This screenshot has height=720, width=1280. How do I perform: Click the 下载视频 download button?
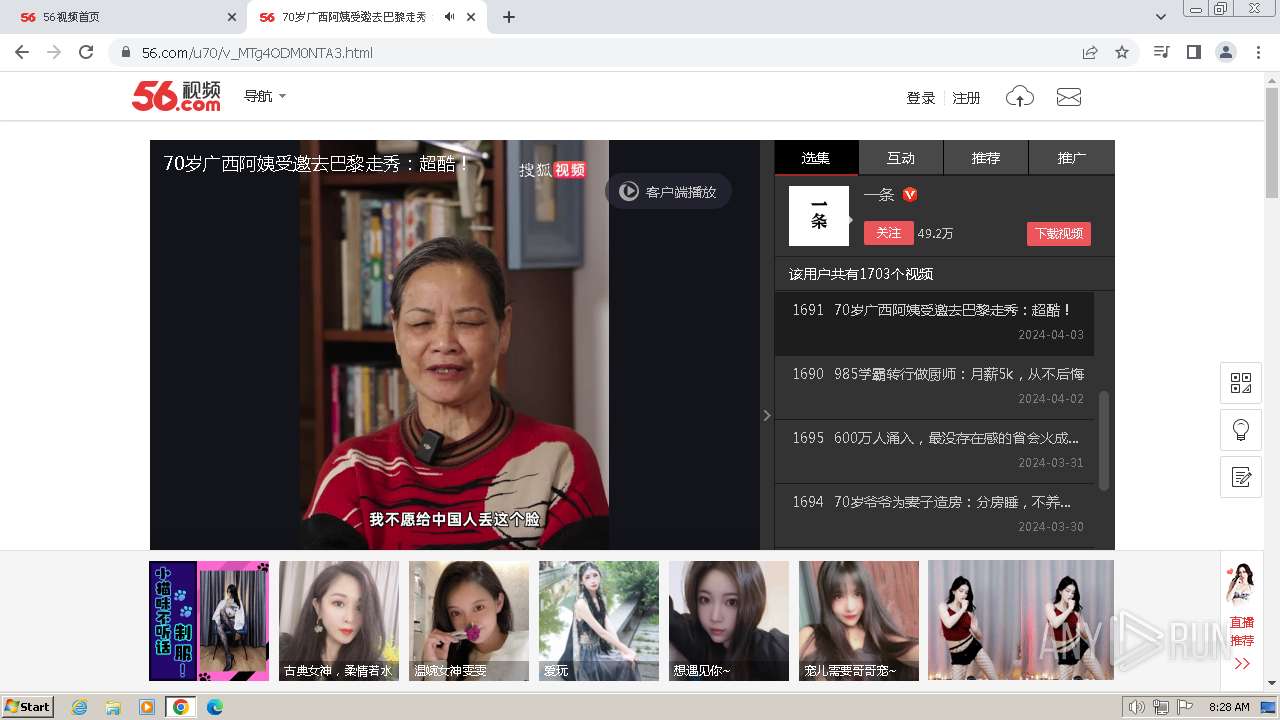coord(1059,233)
